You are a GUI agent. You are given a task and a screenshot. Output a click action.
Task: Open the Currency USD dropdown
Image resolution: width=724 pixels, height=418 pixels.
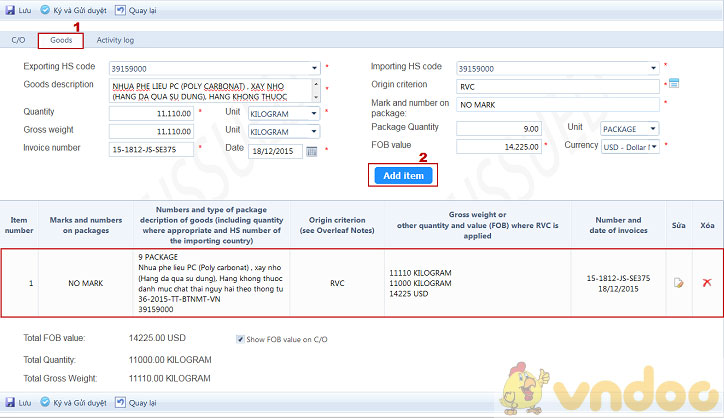coord(654,146)
